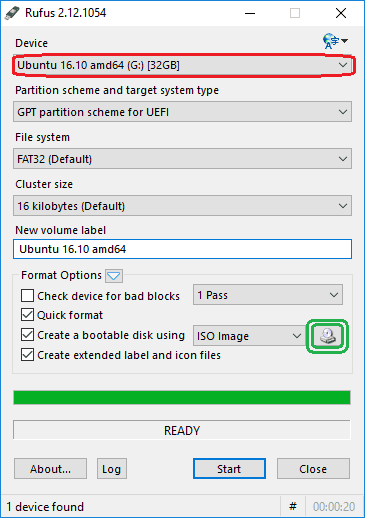This screenshot has width=365, height=518.
Task: Expand Partition scheme and target system dropdown
Action: [x=182, y=112]
